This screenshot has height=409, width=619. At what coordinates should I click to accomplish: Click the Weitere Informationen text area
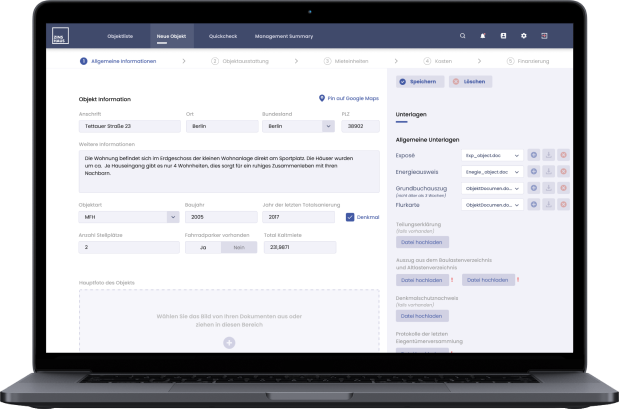coord(229,171)
